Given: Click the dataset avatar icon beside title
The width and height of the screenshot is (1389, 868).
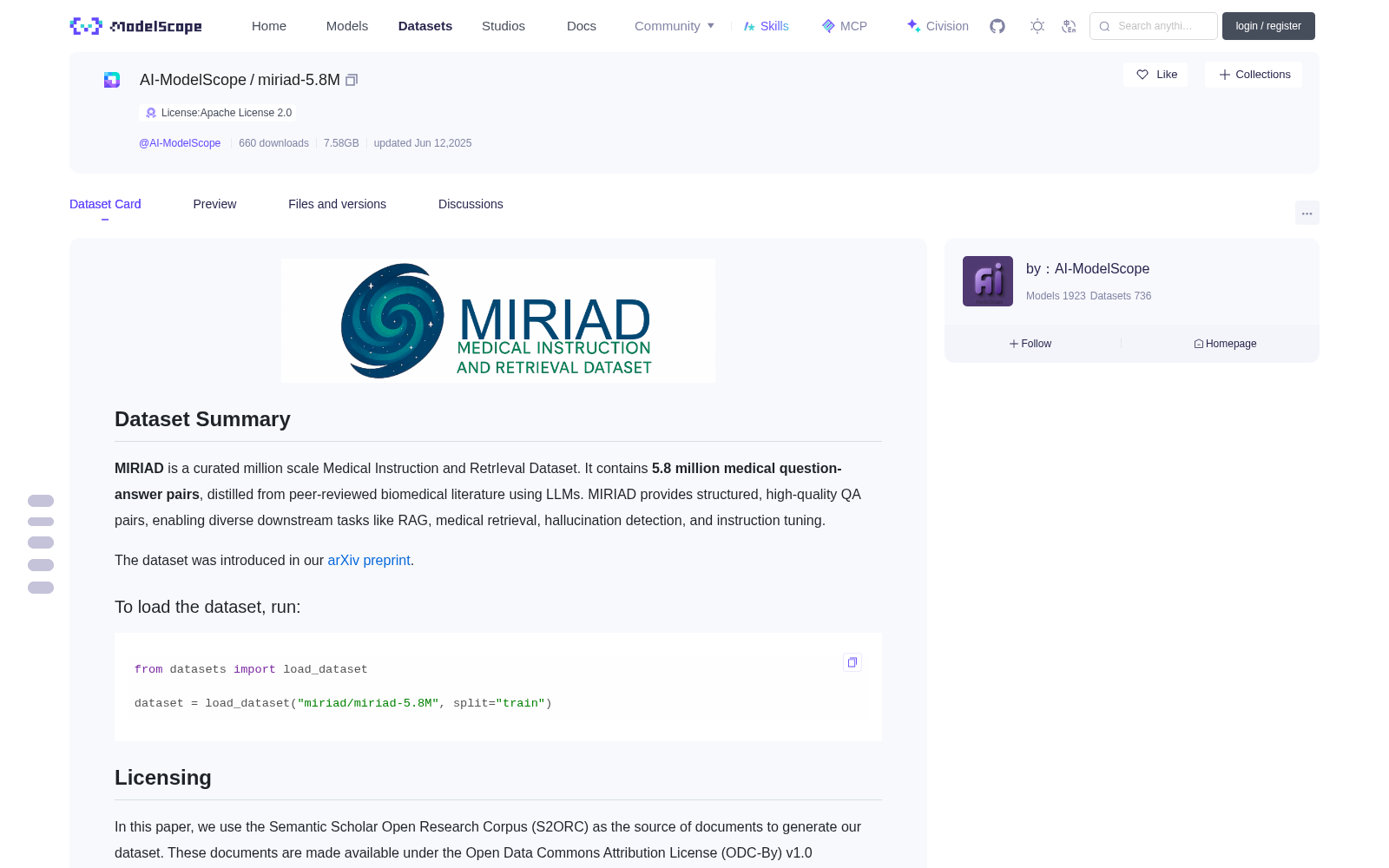Looking at the screenshot, I should pos(112,80).
